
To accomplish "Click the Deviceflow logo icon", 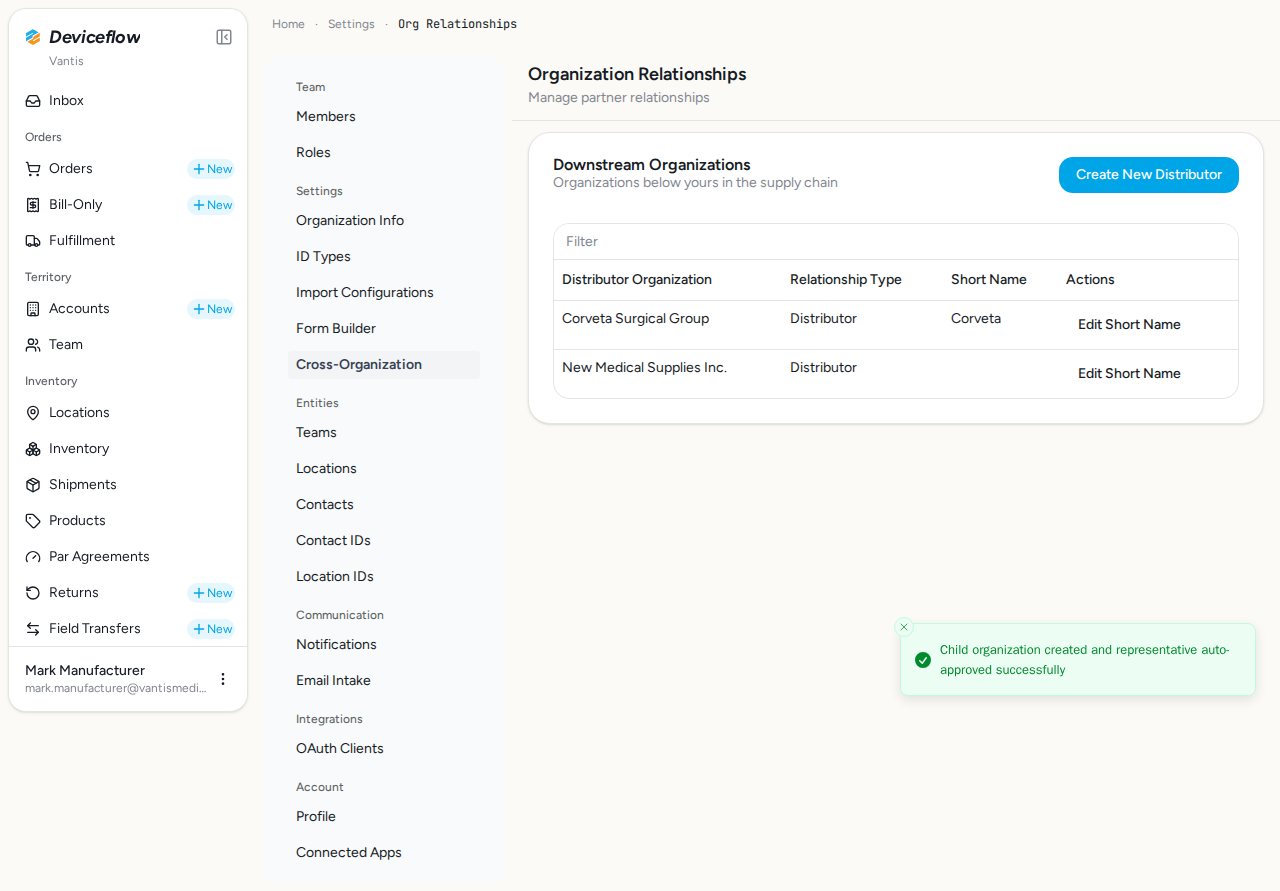I will [33, 37].
